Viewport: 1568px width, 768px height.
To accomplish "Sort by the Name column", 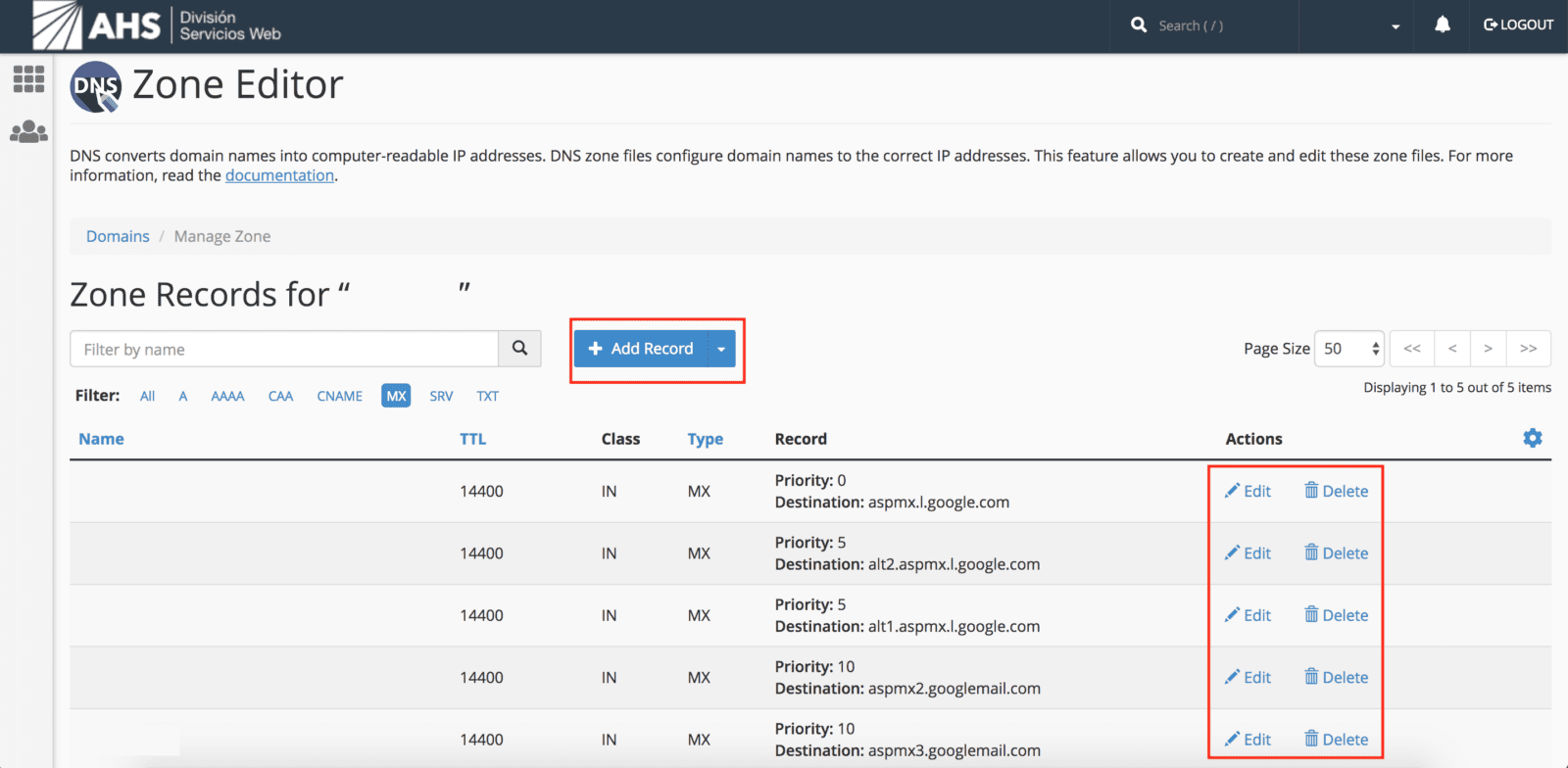I will pyautogui.click(x=101, y=439).
